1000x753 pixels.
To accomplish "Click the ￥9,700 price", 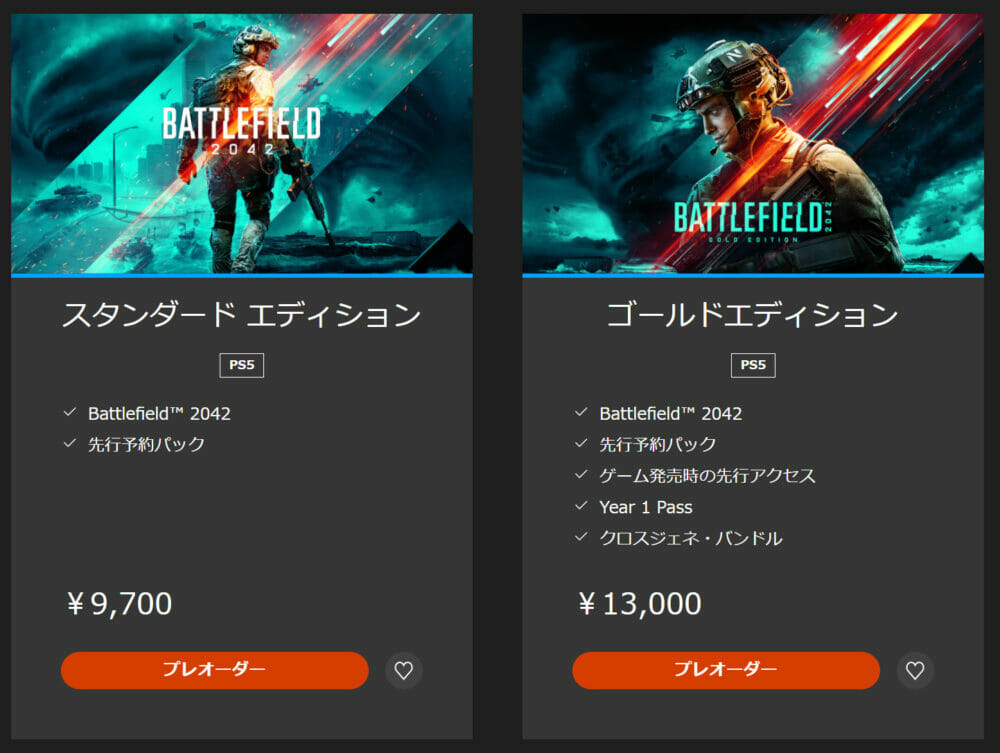I will pos(119,604).
